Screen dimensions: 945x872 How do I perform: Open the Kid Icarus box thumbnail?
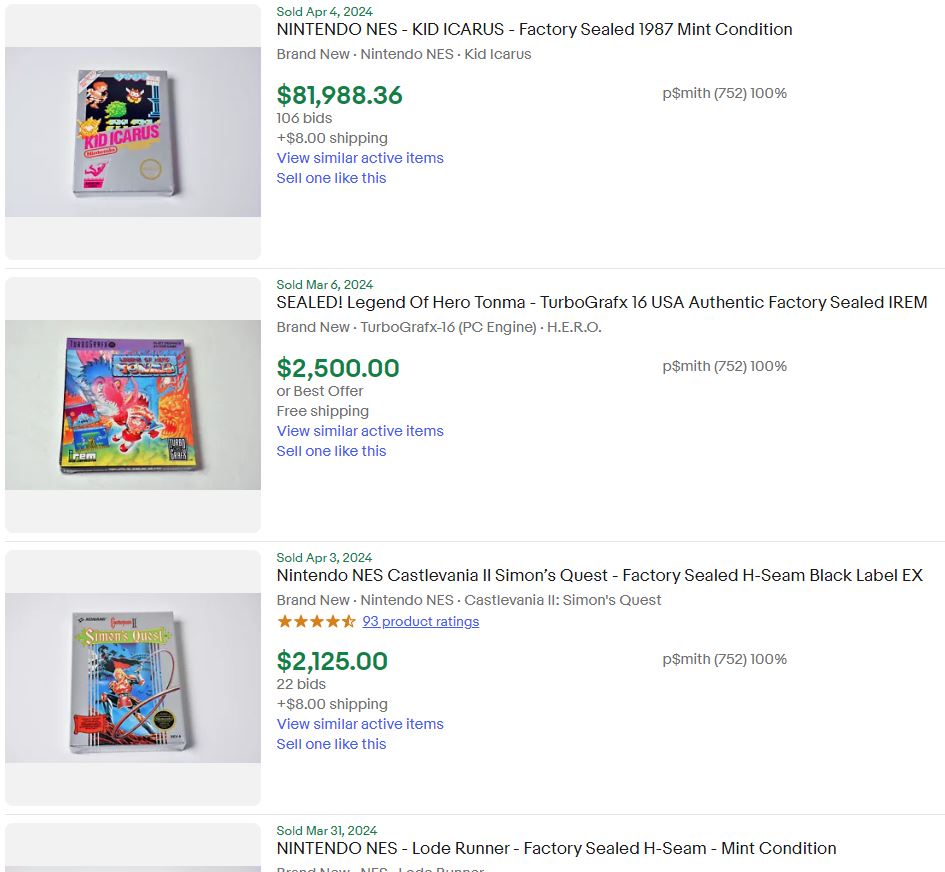(133, 132)
